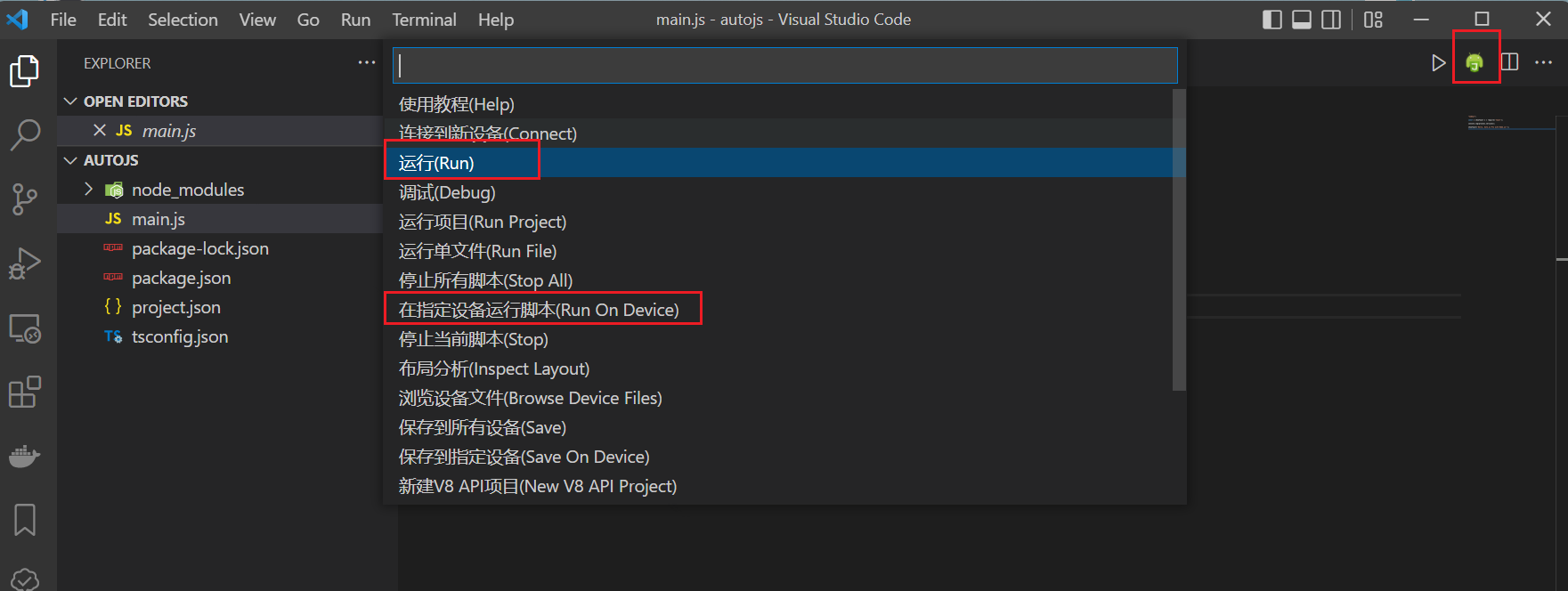Open package-lock.json file
Screen dimensions: 1568x591
220,248
